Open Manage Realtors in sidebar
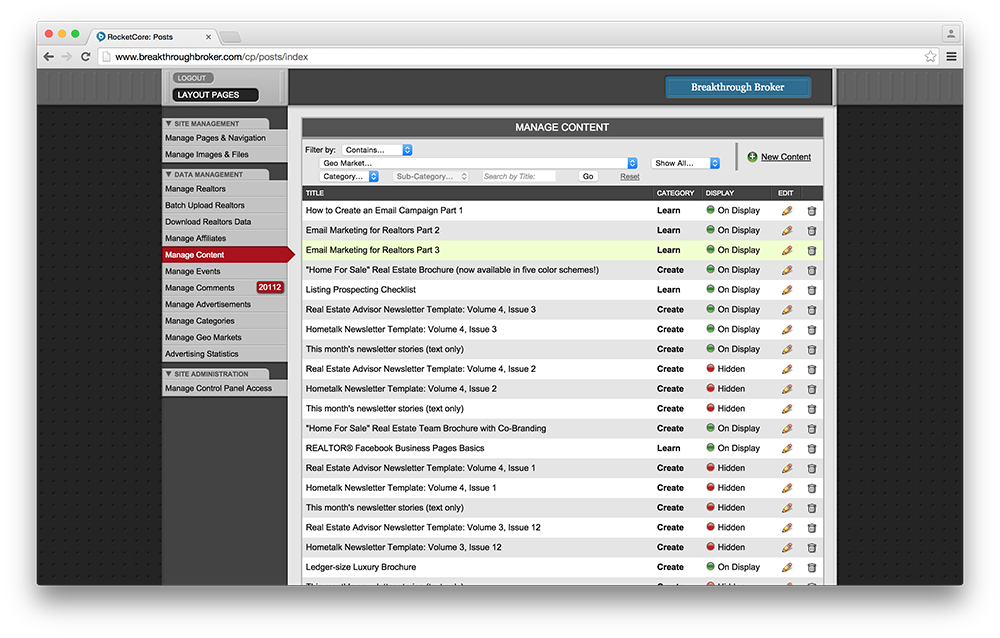Image resolution: width=1000 pixels, height=638 pixels. (195, 189)
